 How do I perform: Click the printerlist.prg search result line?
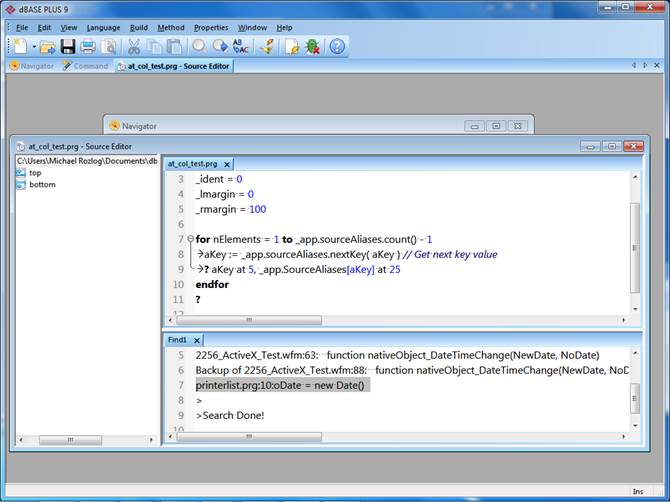point(281,385)
